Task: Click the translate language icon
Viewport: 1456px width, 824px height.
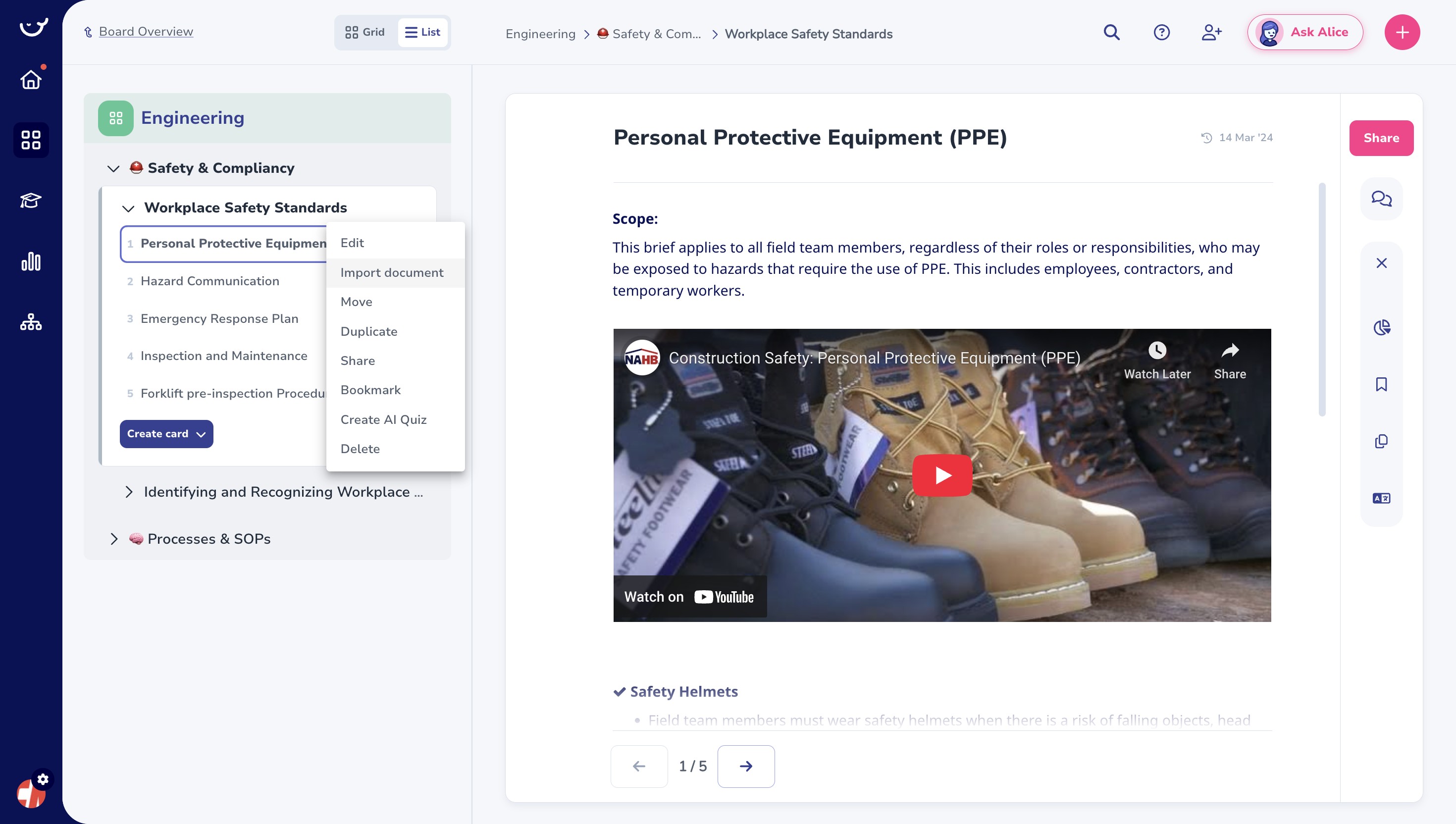Action: pos(1381,499)
